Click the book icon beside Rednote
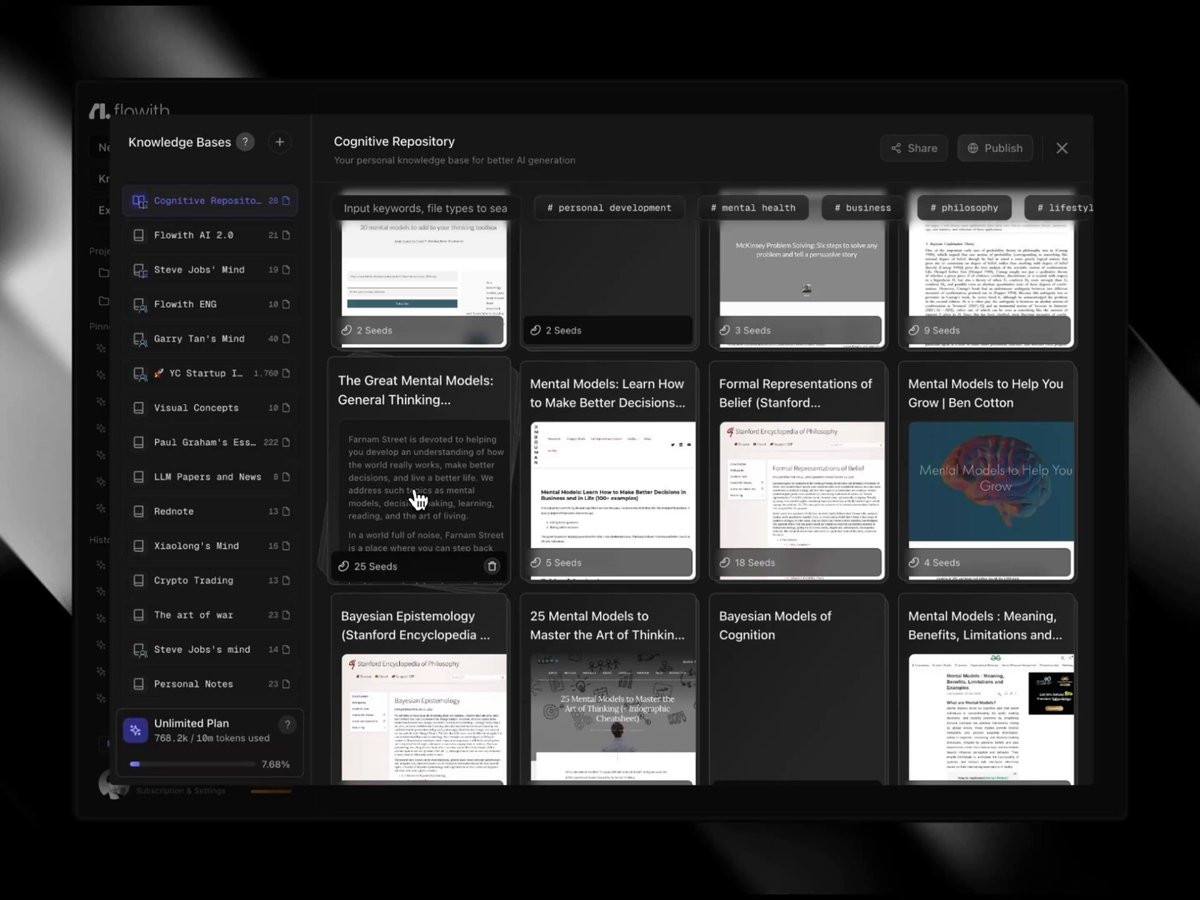1200x900 pixels. coord(140,512)
